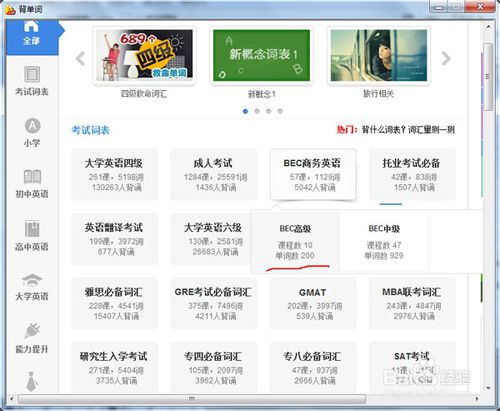This screenshot has height=411, width=500.
Task: Open the 大学英语六级 word list card
Action: tap(211, 239)
